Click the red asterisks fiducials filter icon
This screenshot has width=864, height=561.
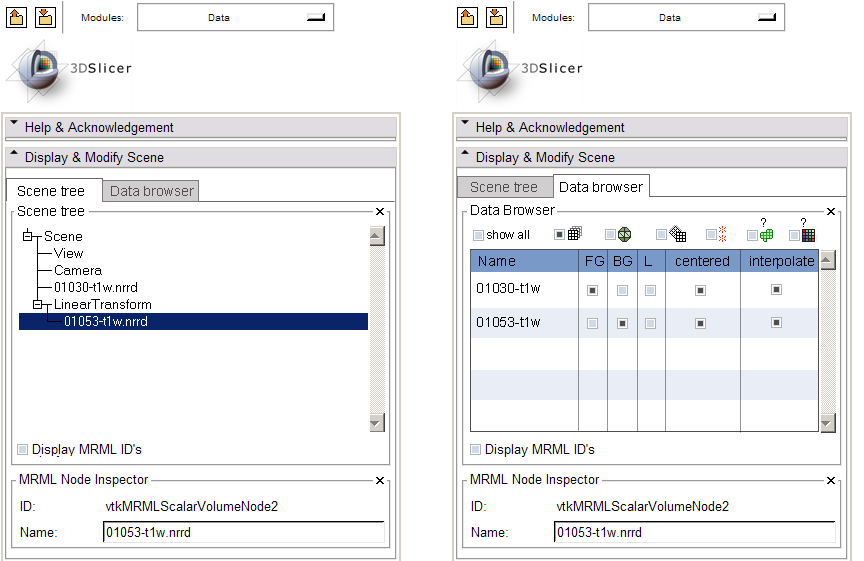(x=722, y=234)
